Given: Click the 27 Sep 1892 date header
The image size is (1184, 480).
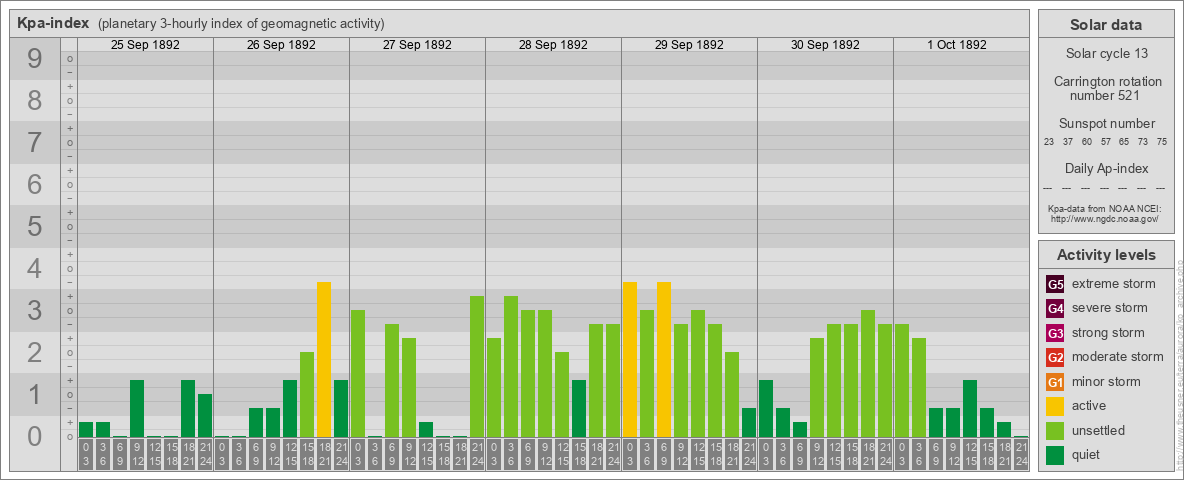Looking at the screenshot, I should pos(417,45).
